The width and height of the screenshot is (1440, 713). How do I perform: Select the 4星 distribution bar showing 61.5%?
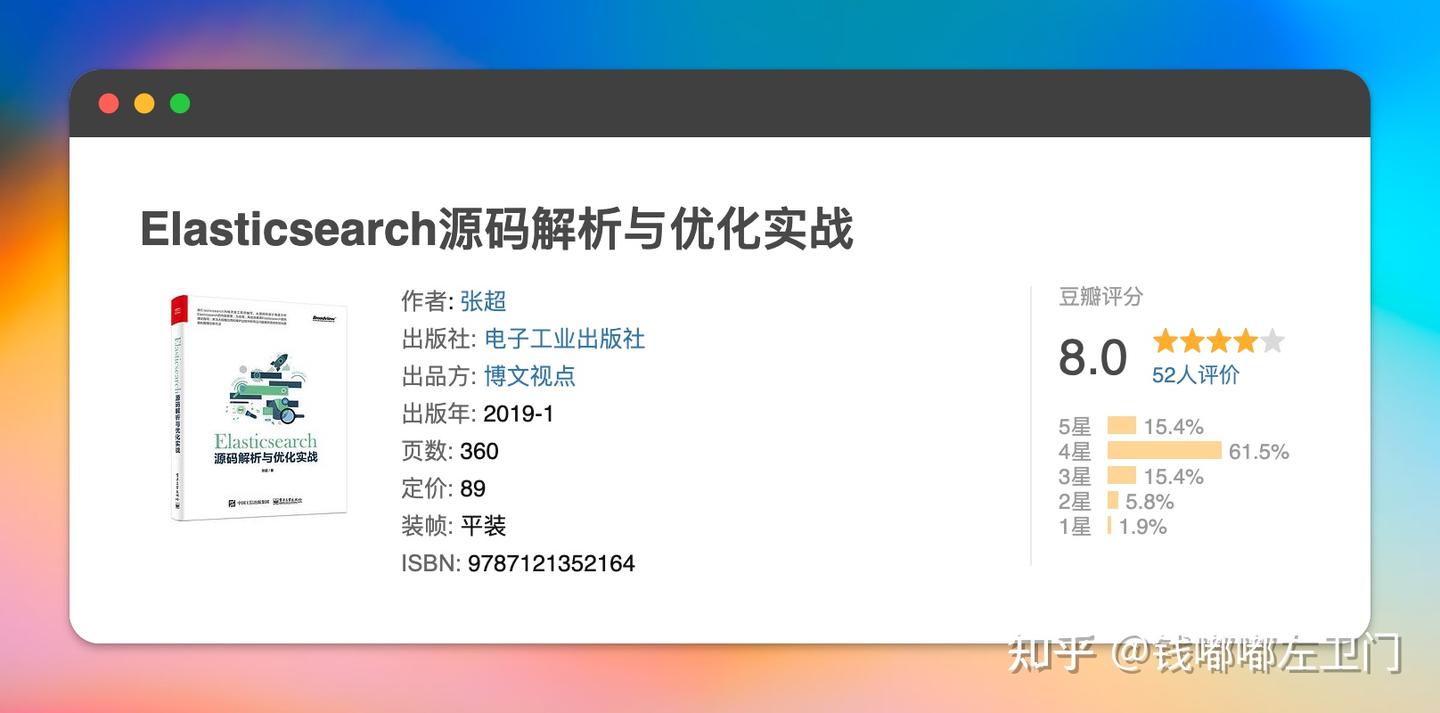[x=1163, y=451]
